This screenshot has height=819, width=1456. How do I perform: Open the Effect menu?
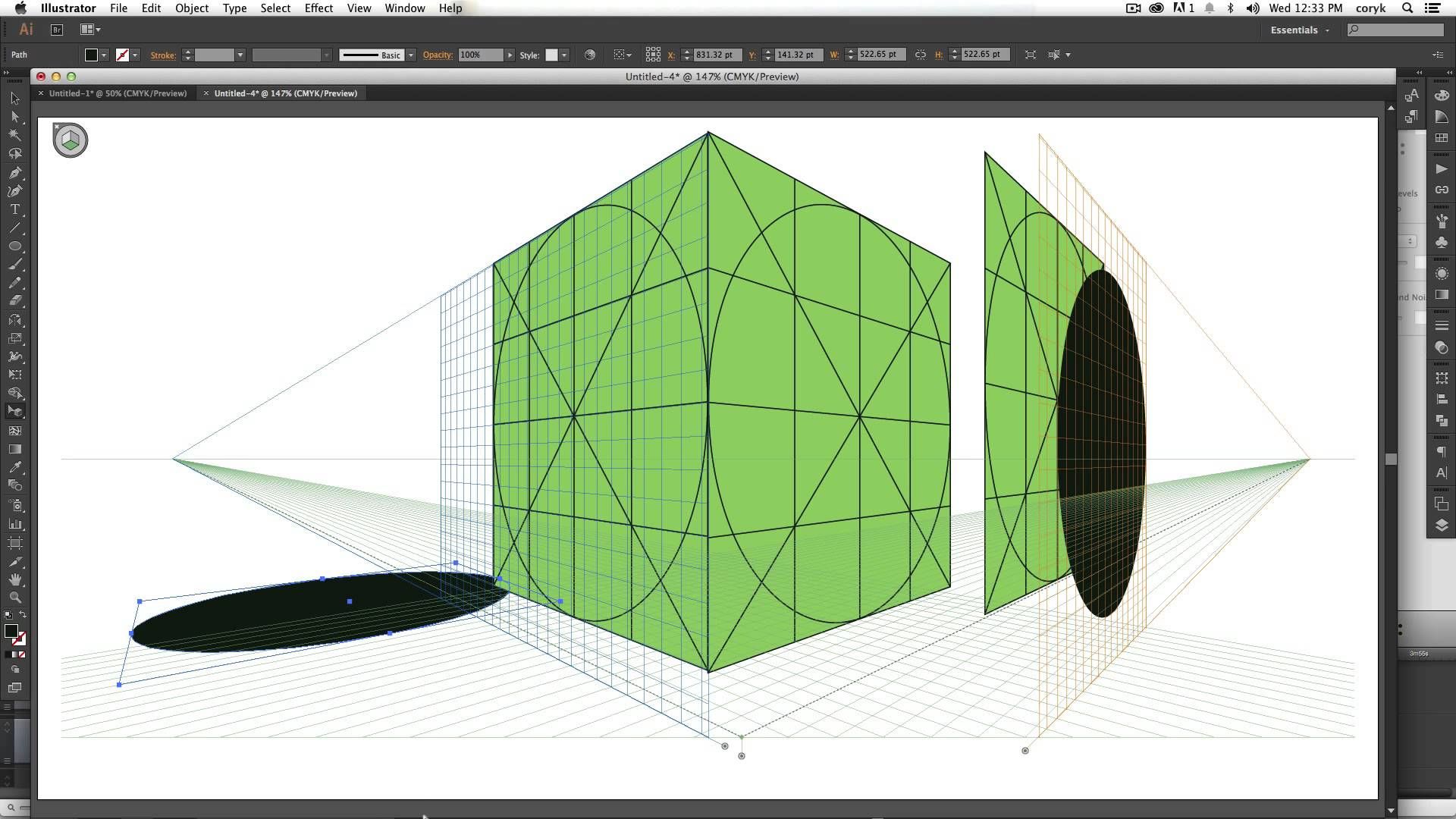tap(318, 8)
